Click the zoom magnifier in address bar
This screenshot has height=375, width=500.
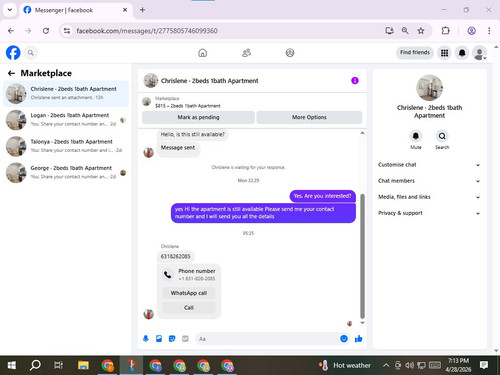[x=405, y=31]
